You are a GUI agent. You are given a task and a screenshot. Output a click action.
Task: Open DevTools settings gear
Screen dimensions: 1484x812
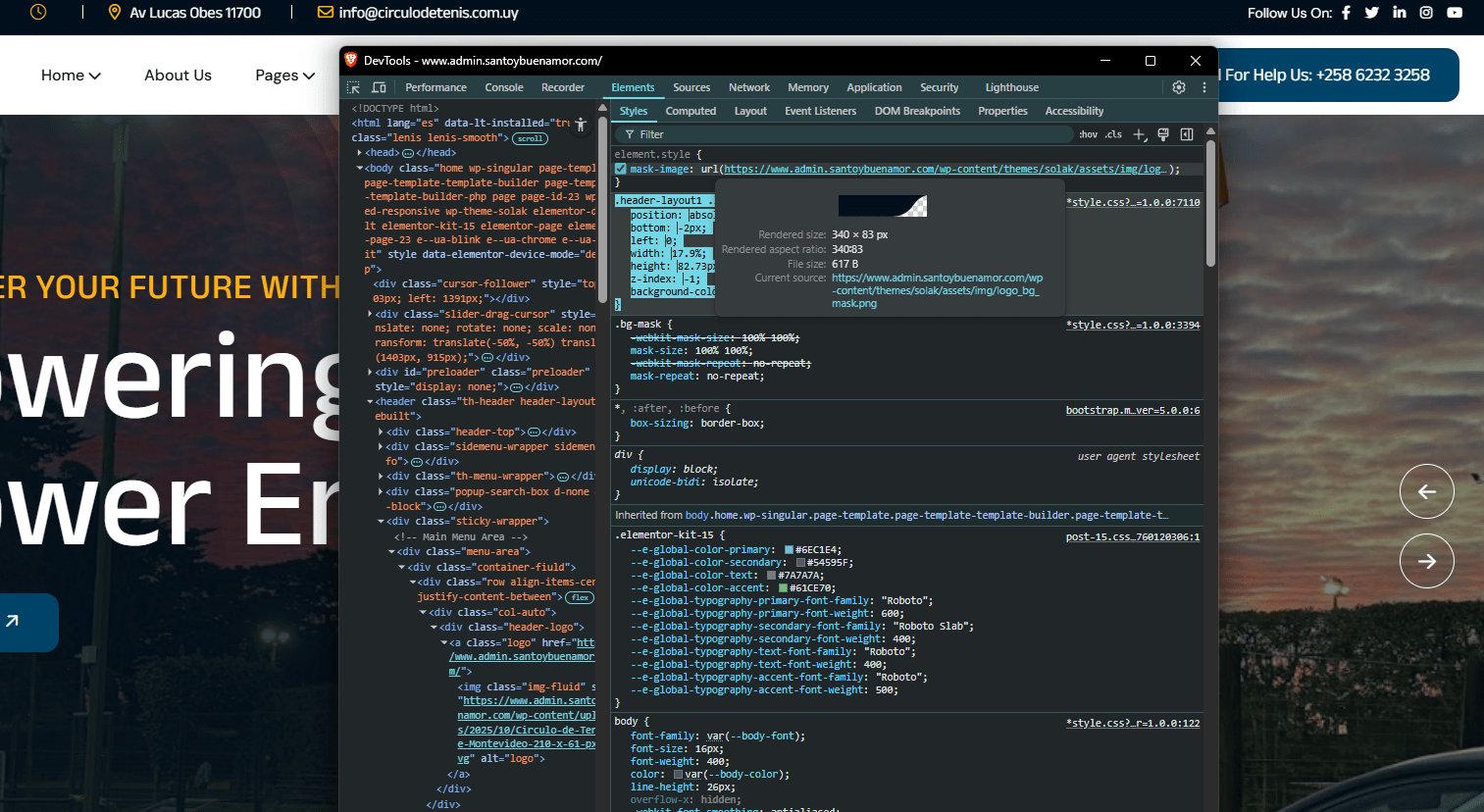click(x=1179, y=87)
